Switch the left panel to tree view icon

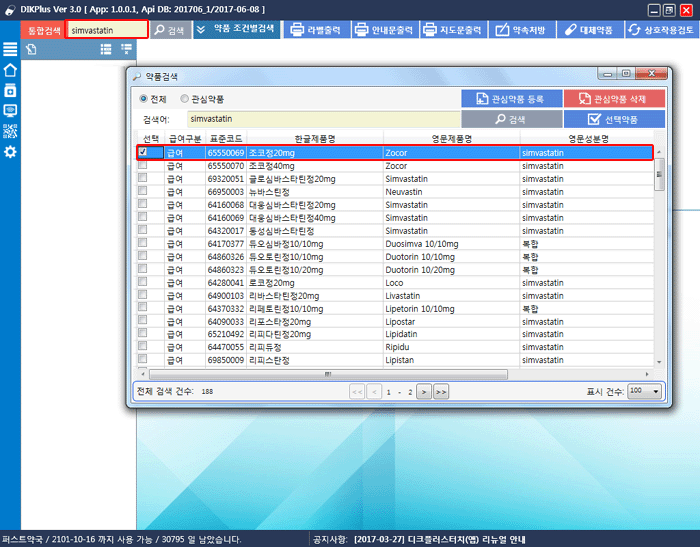click(126, 49)
